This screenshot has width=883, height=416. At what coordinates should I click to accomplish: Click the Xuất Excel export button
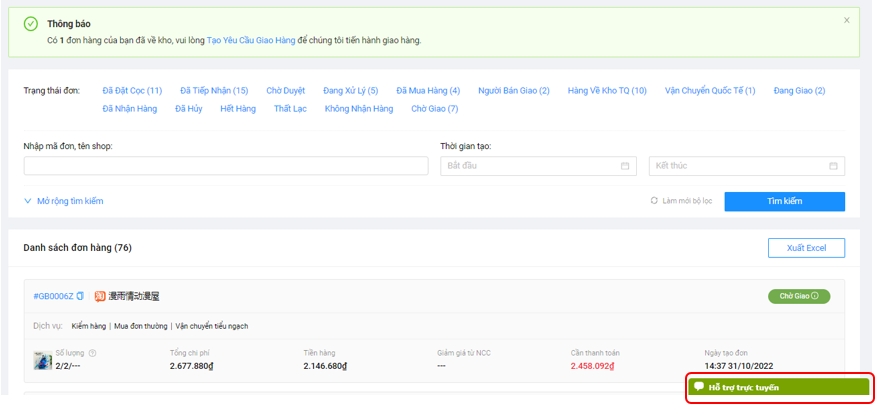pos(806,248)
